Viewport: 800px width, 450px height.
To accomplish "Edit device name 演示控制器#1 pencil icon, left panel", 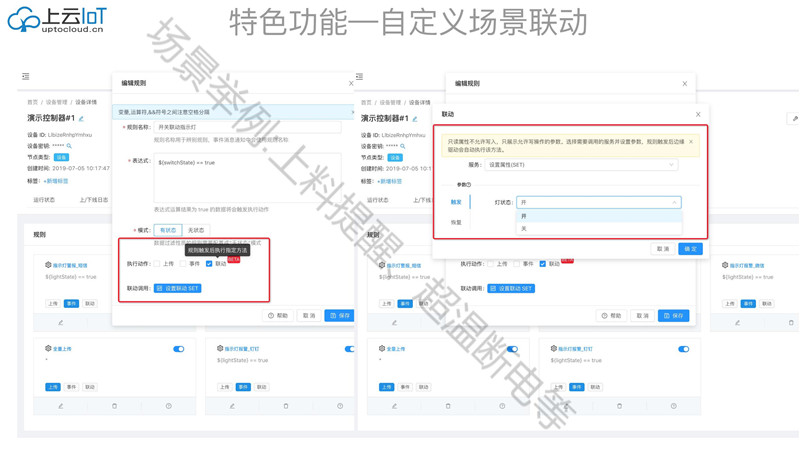I will click(82, 119).
